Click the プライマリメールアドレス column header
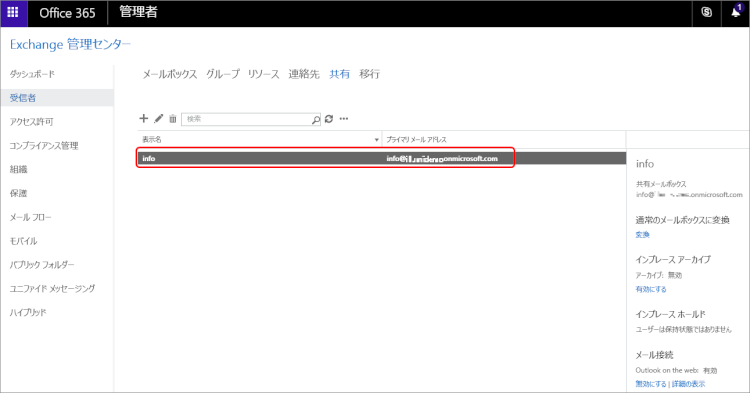 [x=416, y=140]
